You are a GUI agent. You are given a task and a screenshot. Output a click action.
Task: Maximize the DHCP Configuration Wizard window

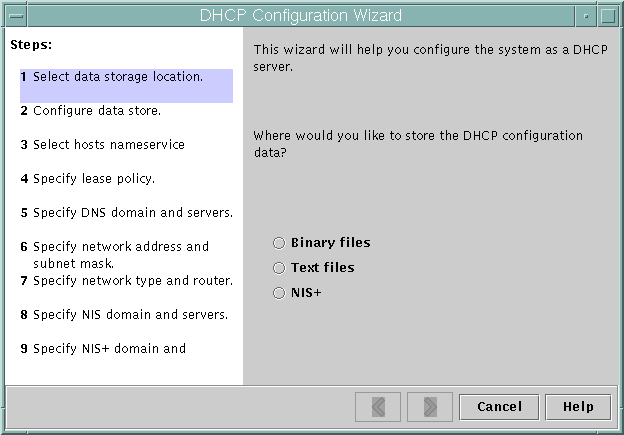(608, 15)
